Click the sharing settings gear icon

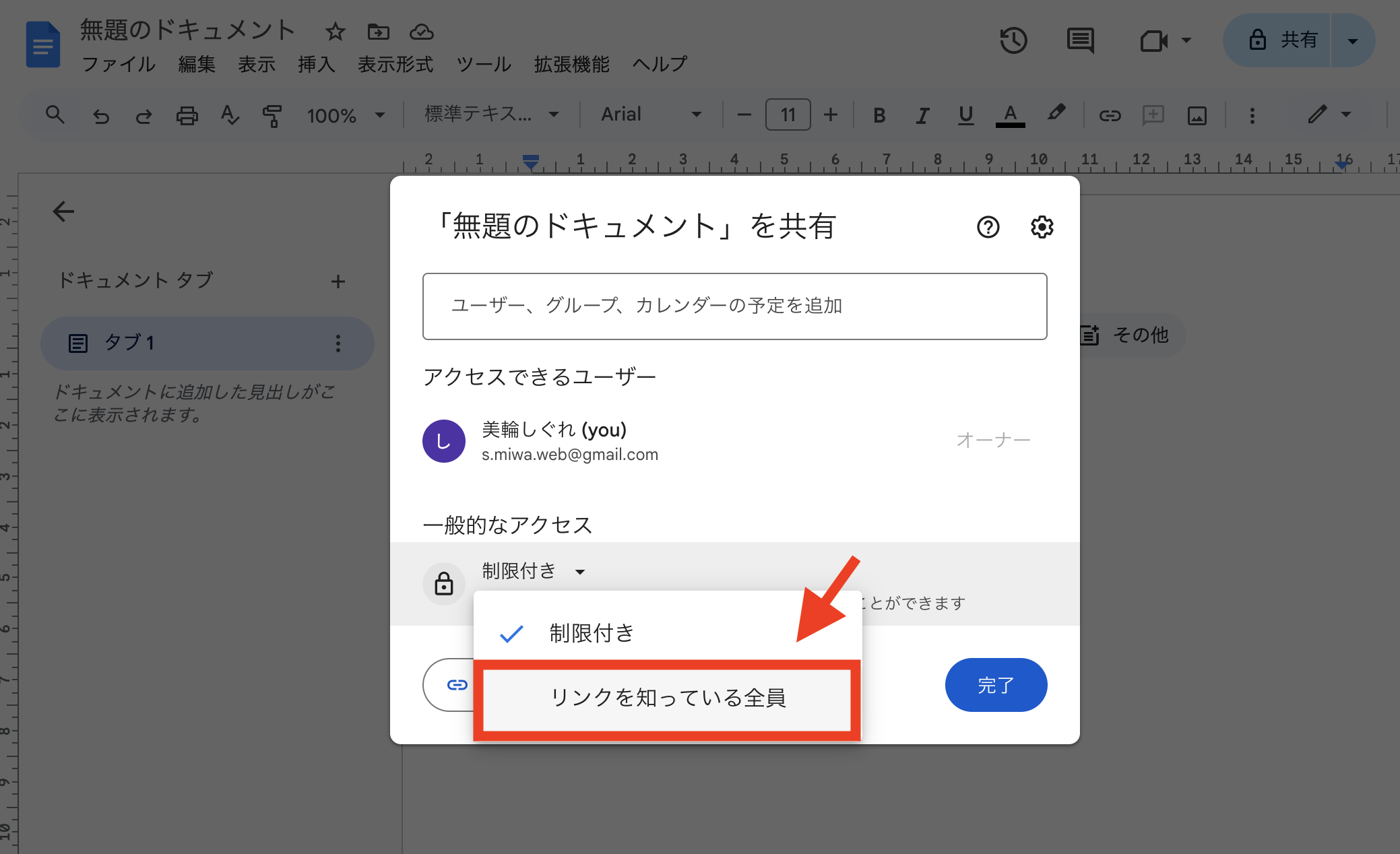pos(1042,228)
